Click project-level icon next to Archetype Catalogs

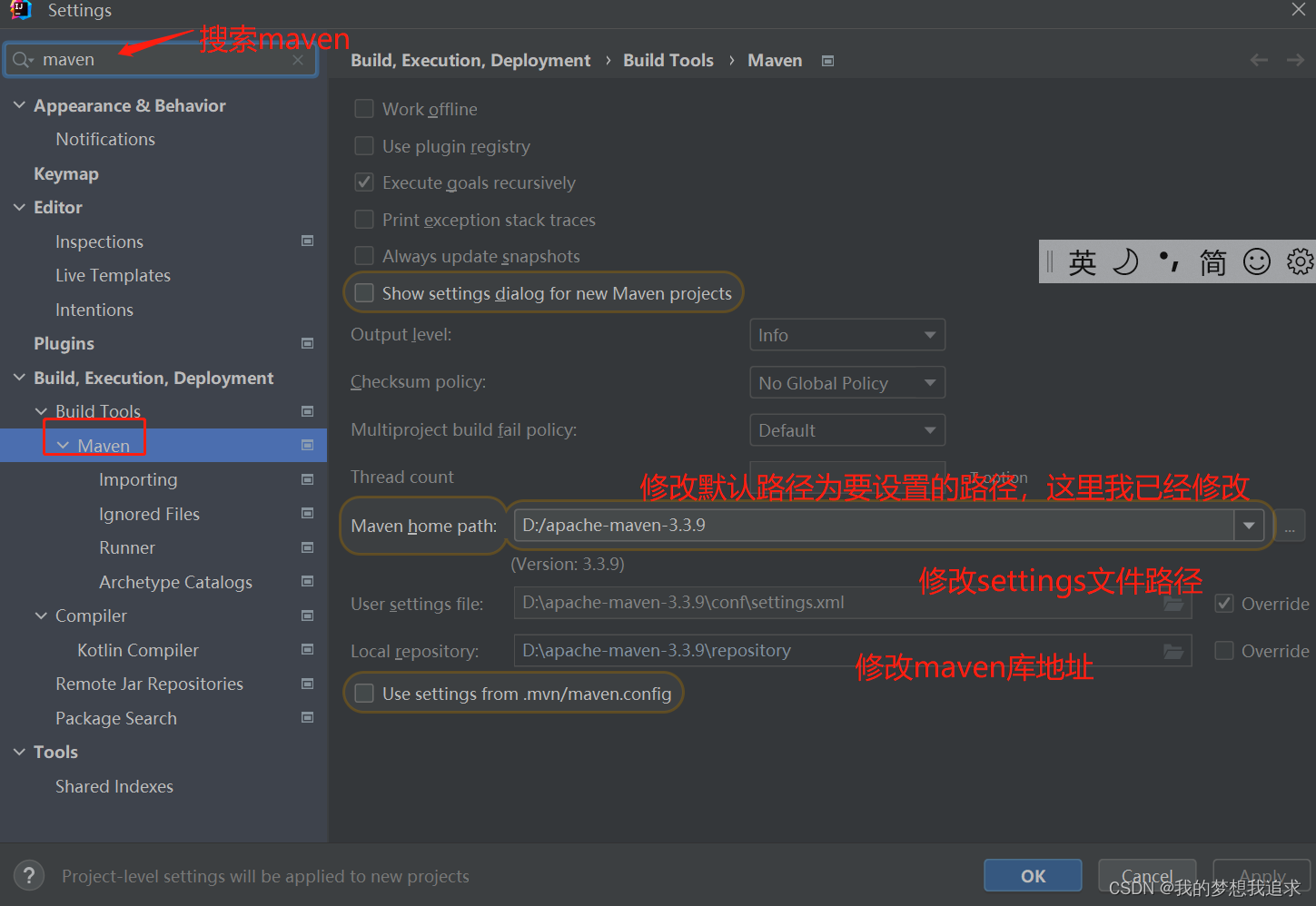(x=307, y=581)
